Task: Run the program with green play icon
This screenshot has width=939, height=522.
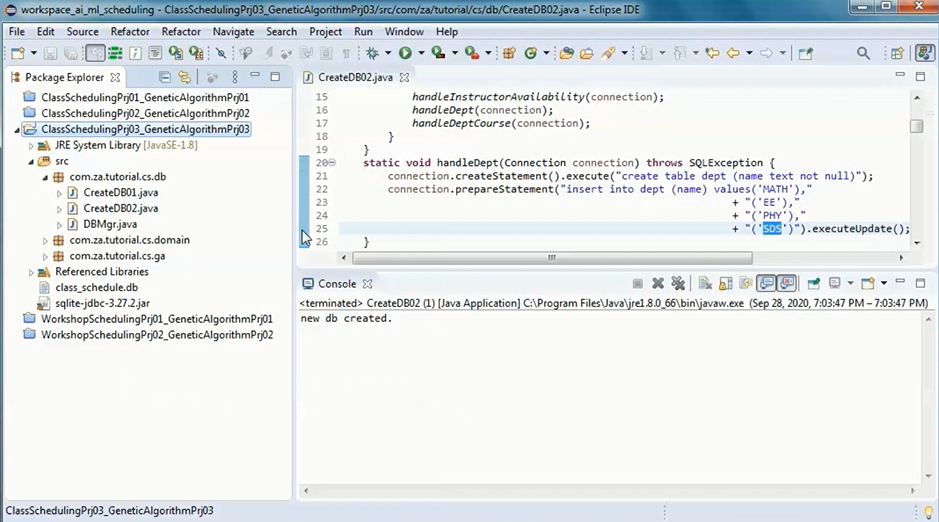Action: (x=405, y=53)
